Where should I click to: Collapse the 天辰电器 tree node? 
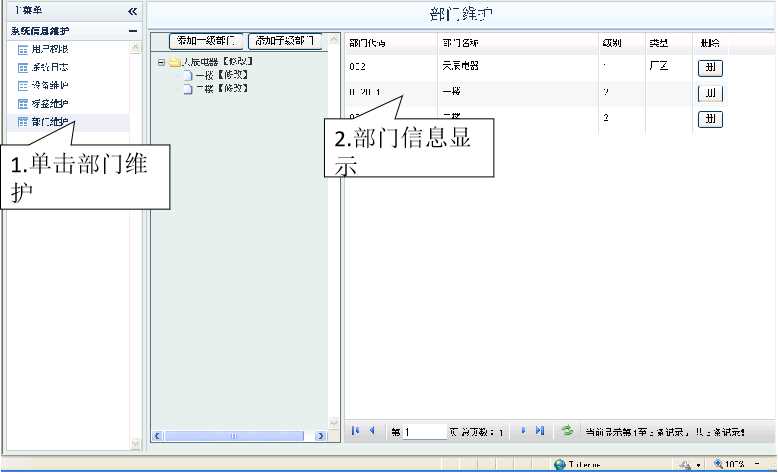pos(161,62)
